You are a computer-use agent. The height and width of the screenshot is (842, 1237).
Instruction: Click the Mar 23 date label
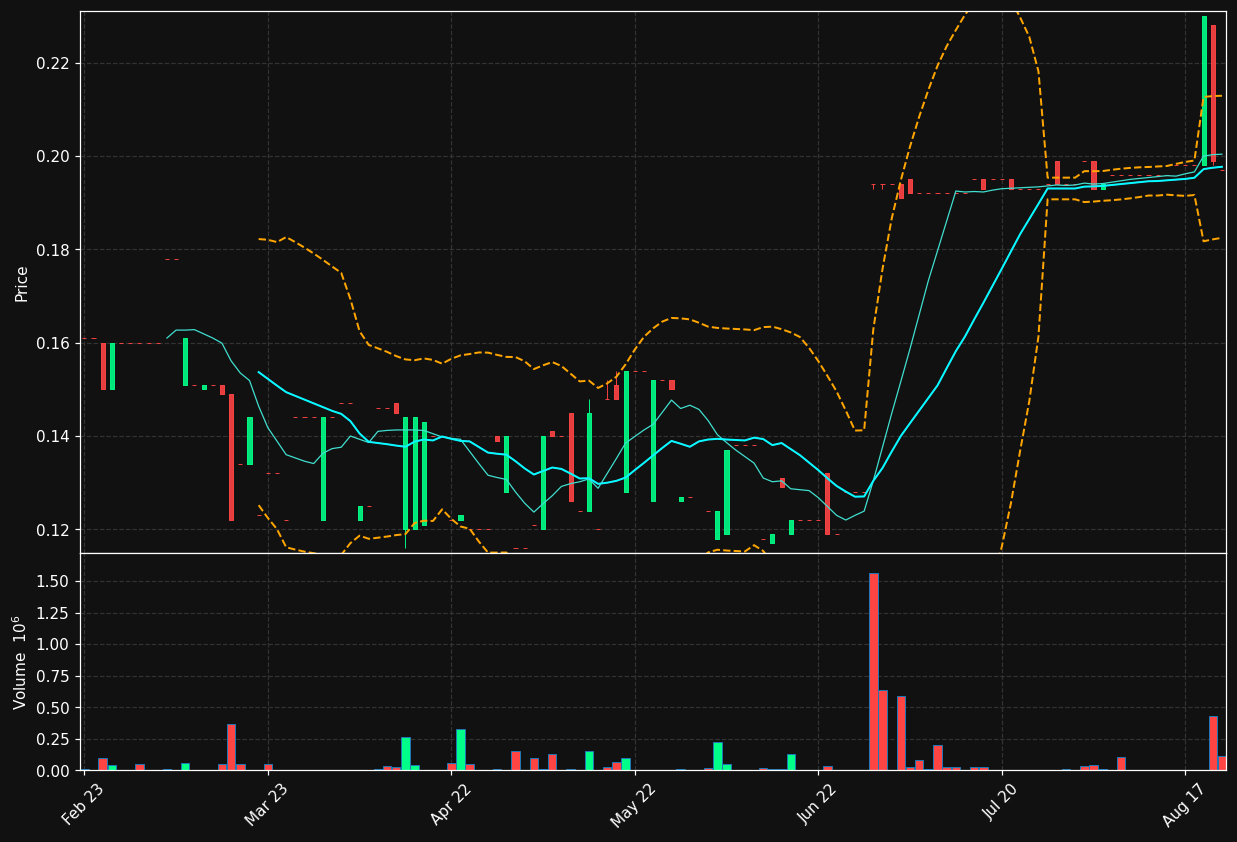tap(266, 804)
